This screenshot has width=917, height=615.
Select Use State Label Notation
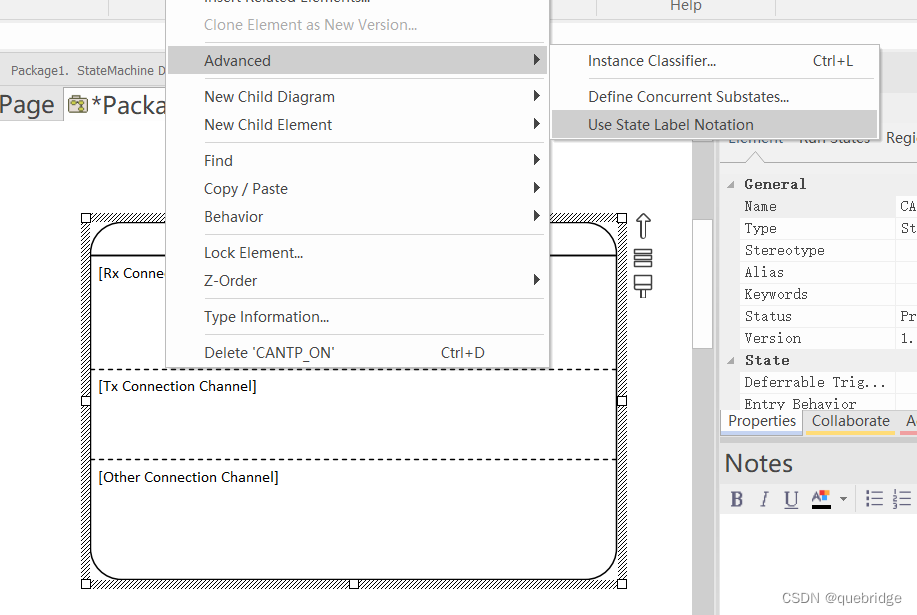714,125
